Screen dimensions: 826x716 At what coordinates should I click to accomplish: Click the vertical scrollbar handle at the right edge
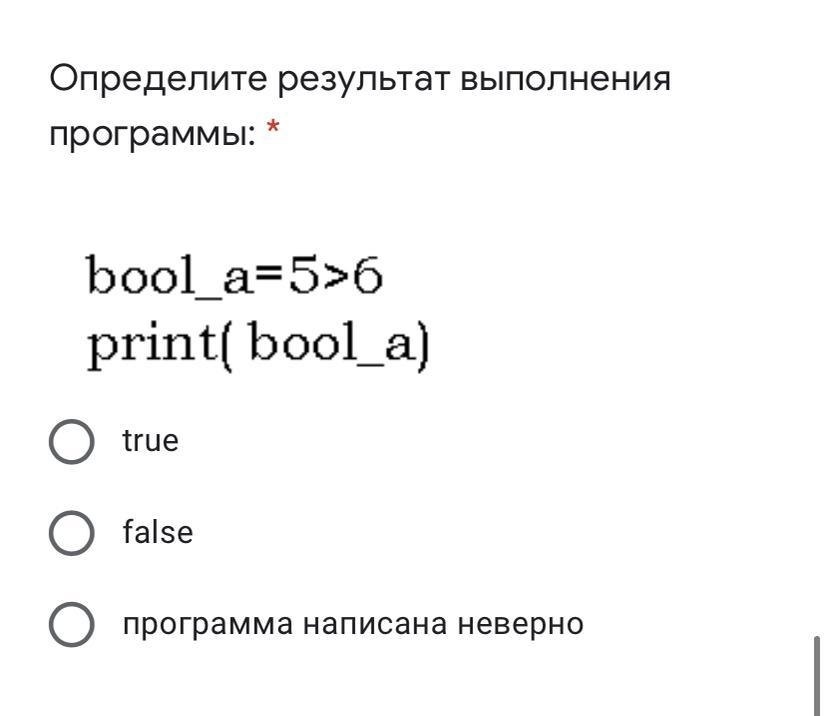(x=819, y=675)
